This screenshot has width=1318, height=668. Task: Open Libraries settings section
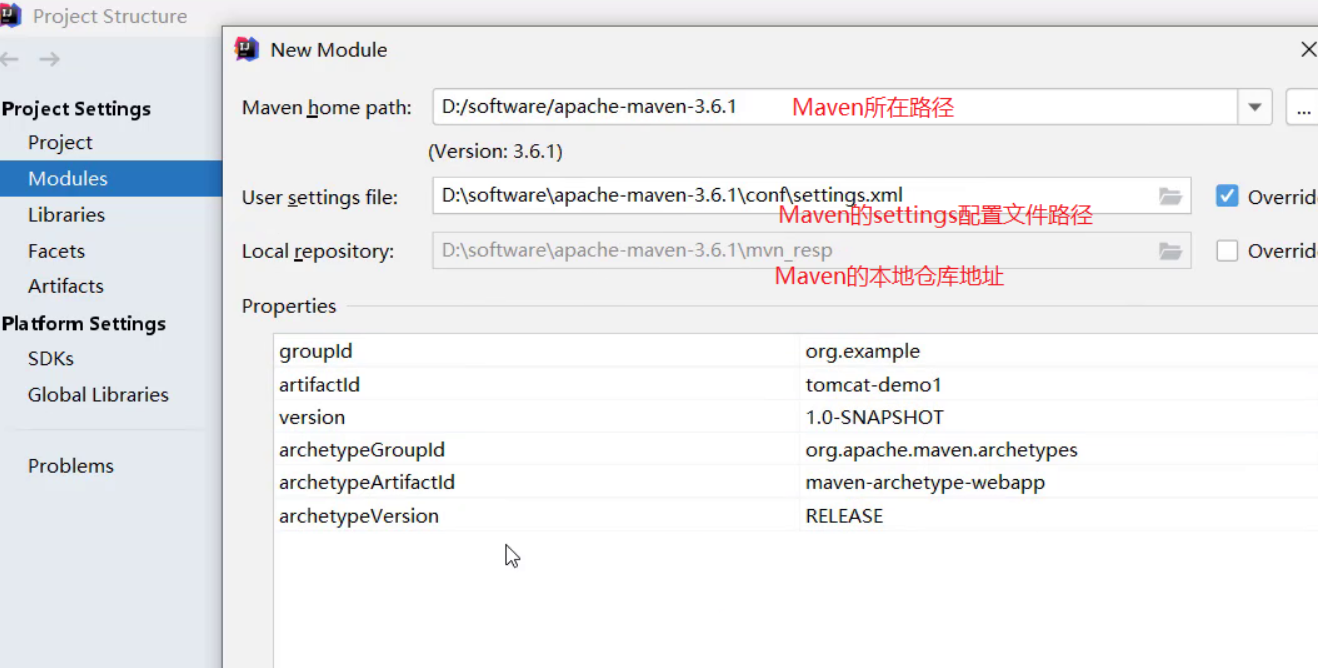click(66, 215)
